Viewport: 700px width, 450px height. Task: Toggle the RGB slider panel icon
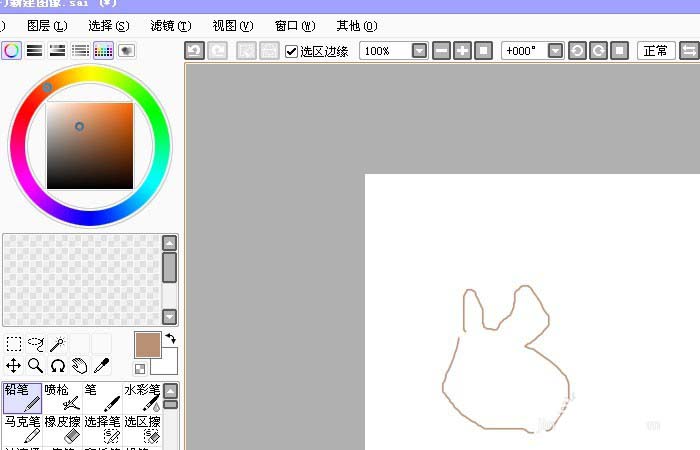(34, 51)
